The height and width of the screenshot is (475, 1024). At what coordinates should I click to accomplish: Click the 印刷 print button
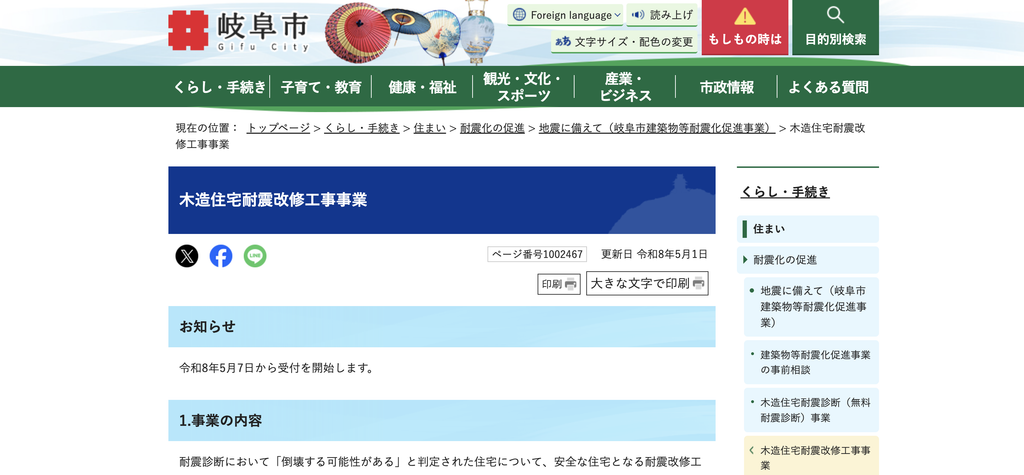(559, 284)
